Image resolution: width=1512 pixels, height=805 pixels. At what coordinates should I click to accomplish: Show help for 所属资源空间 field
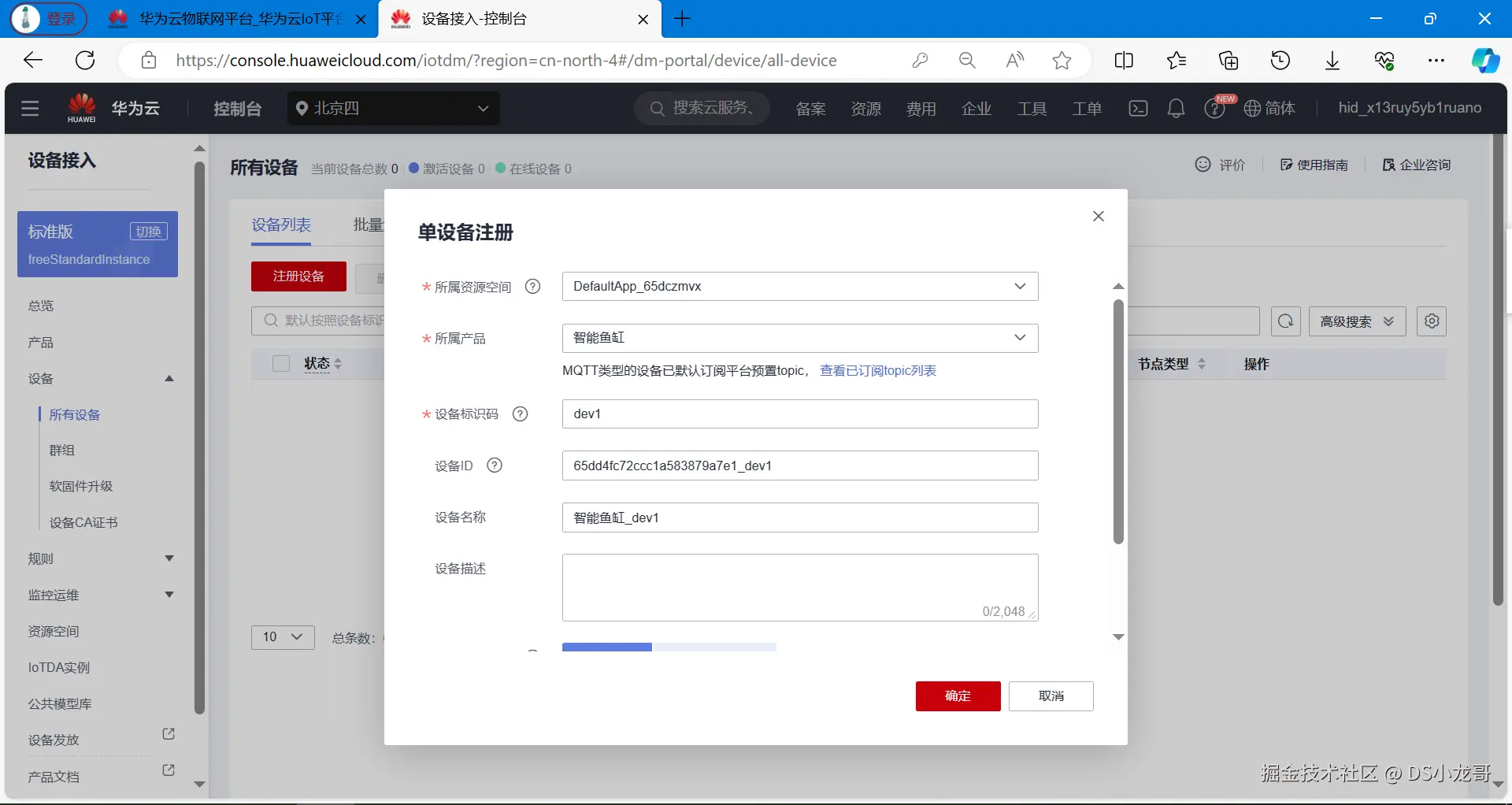[532, 287]
